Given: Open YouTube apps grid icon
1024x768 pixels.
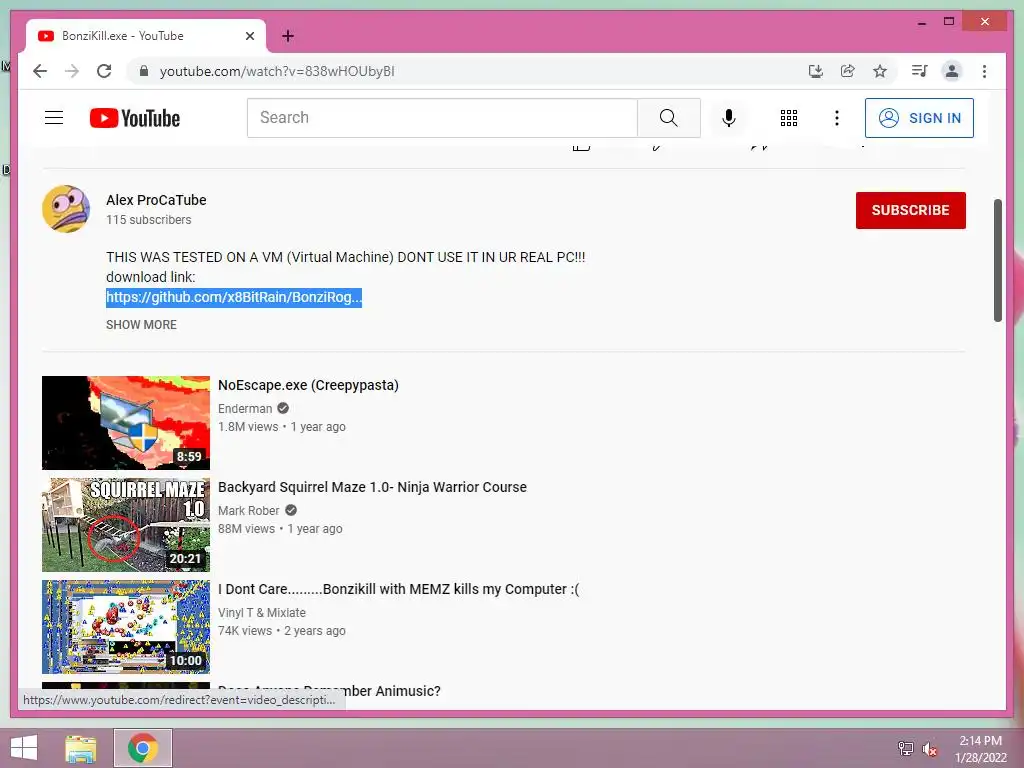Looking at the screenshot, I should (x=789, y=118).
